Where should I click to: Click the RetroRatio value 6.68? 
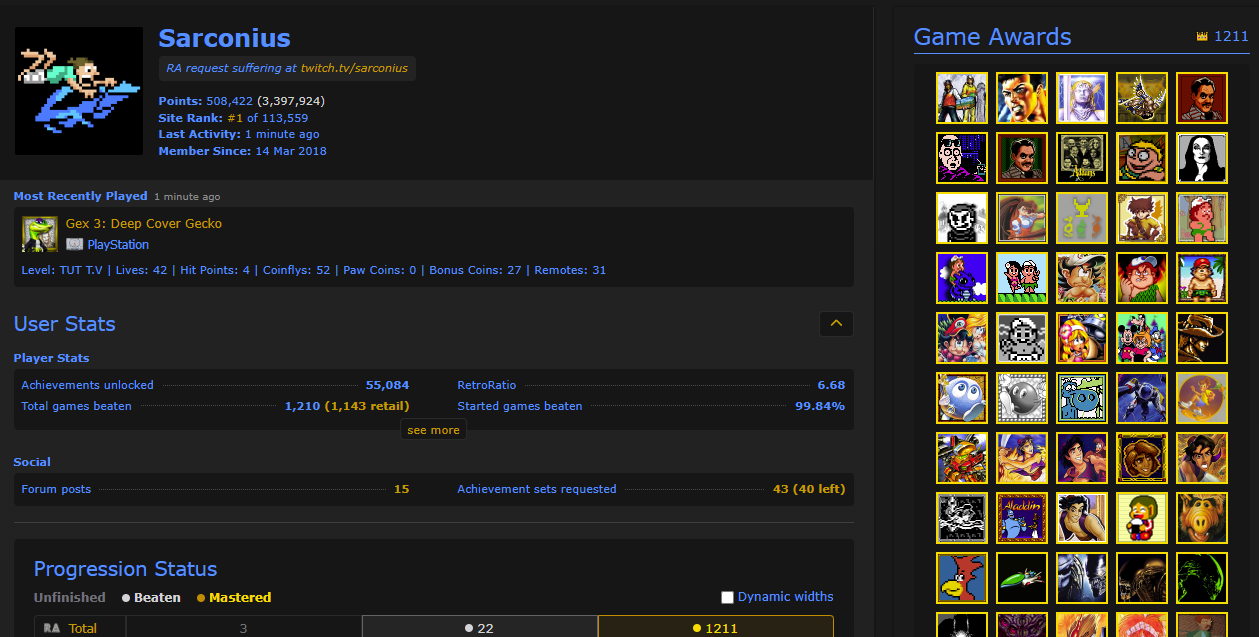point(831,385)
